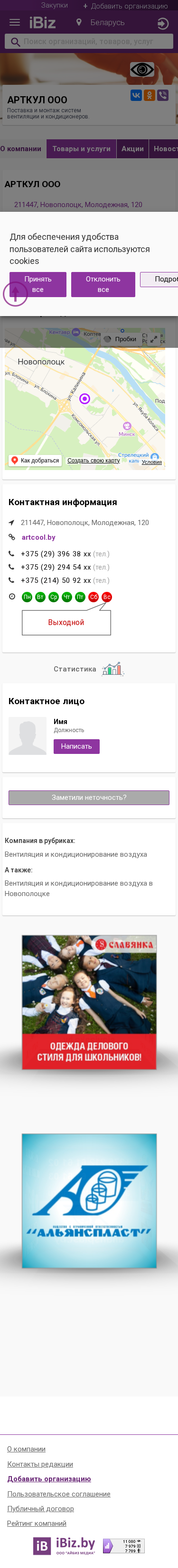Image resolution: width=178 pixels, height=1568 pixels.
Task: Click the Отклонить все button
Action: click(103, 284)
